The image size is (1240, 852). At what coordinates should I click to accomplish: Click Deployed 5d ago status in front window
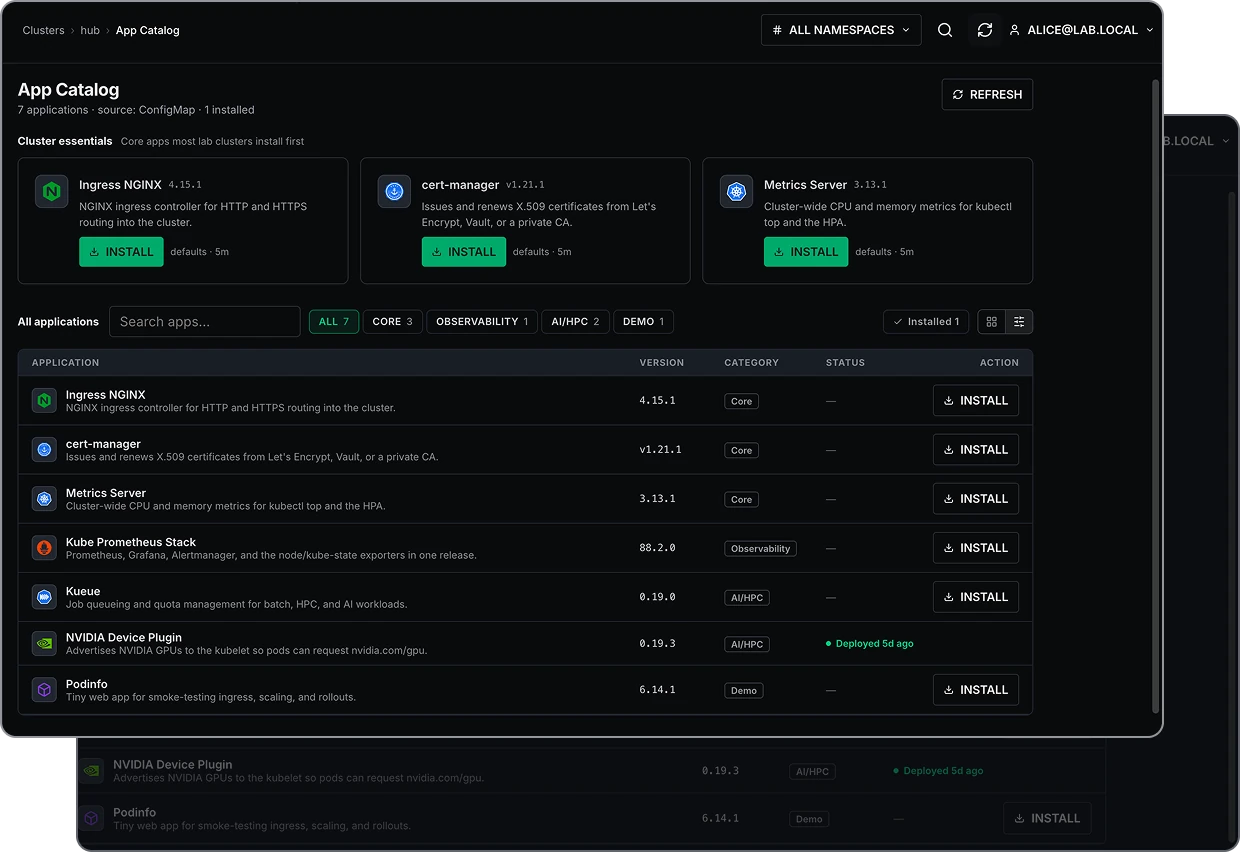tap(870, 644)
